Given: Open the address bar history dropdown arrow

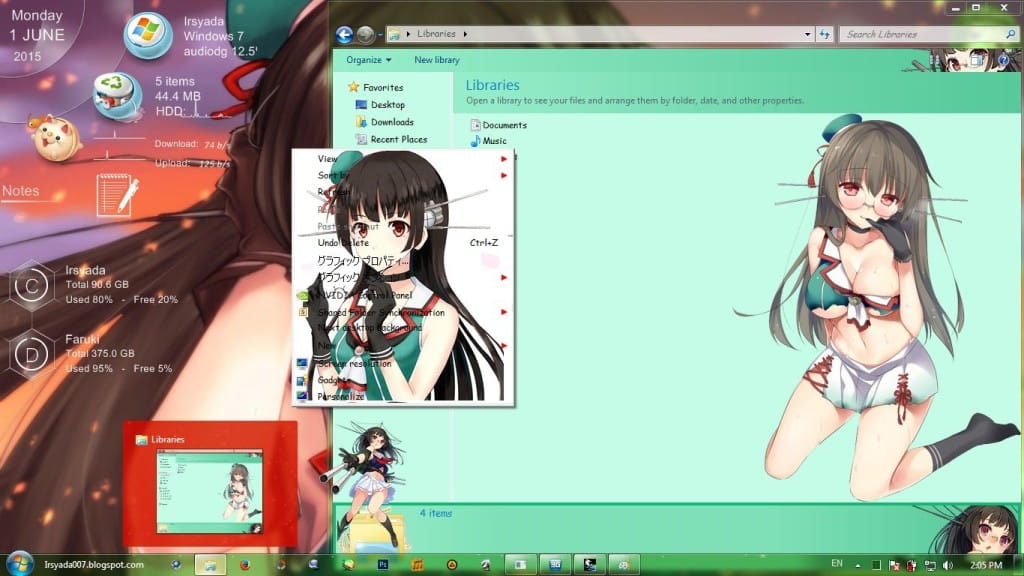Looking at the screenshot, I should tap(807, 34).
